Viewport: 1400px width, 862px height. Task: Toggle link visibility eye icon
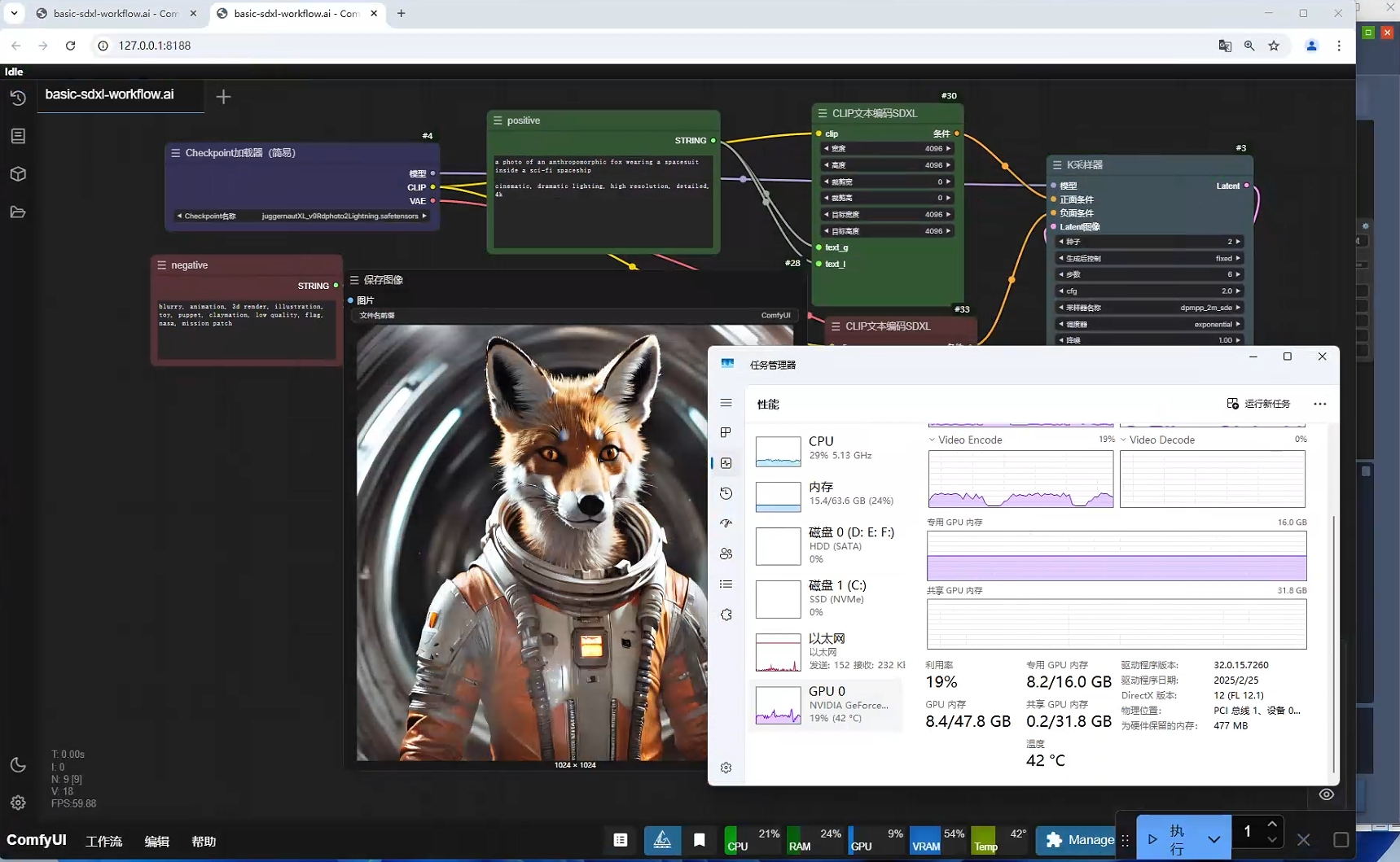click(1327, 794)
